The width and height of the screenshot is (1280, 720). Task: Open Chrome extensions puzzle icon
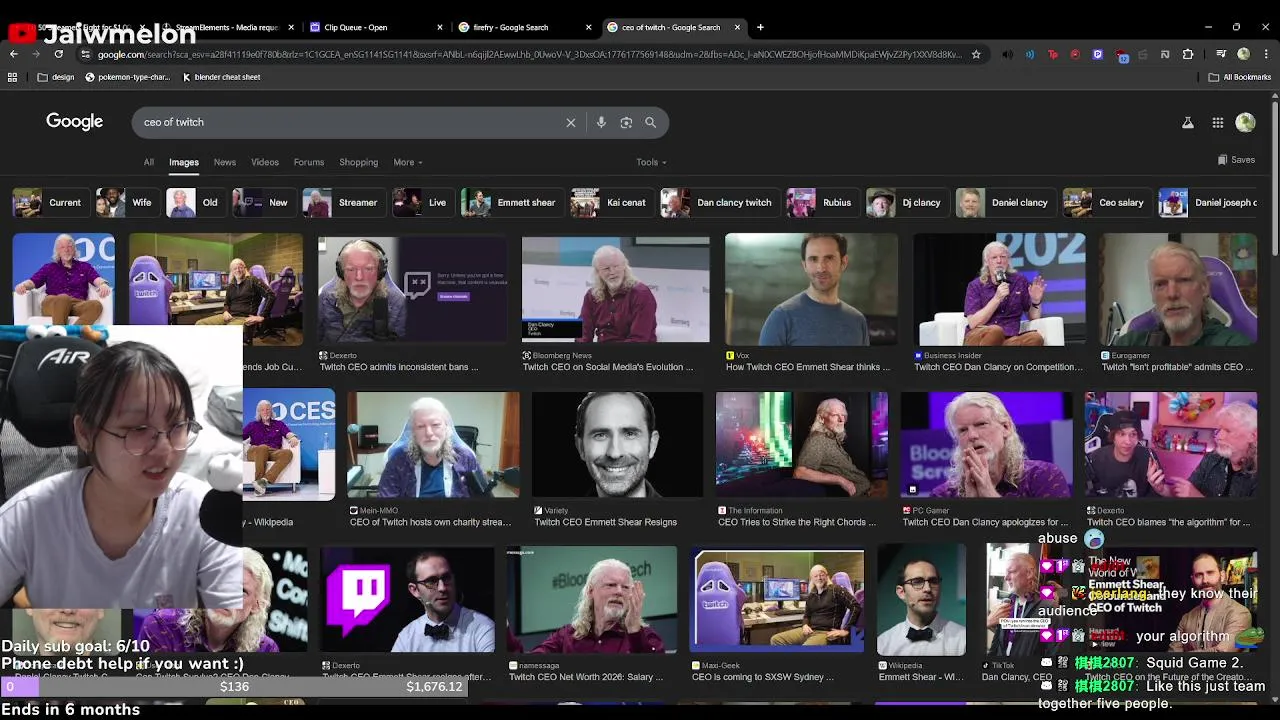pyautogui.click(x=1188, y=54)
